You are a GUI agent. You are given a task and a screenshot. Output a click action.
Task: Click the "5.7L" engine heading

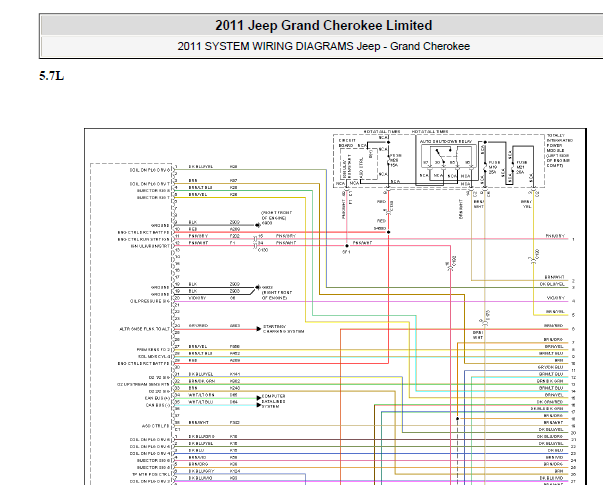pyautogui.click(x=52, y=76)
